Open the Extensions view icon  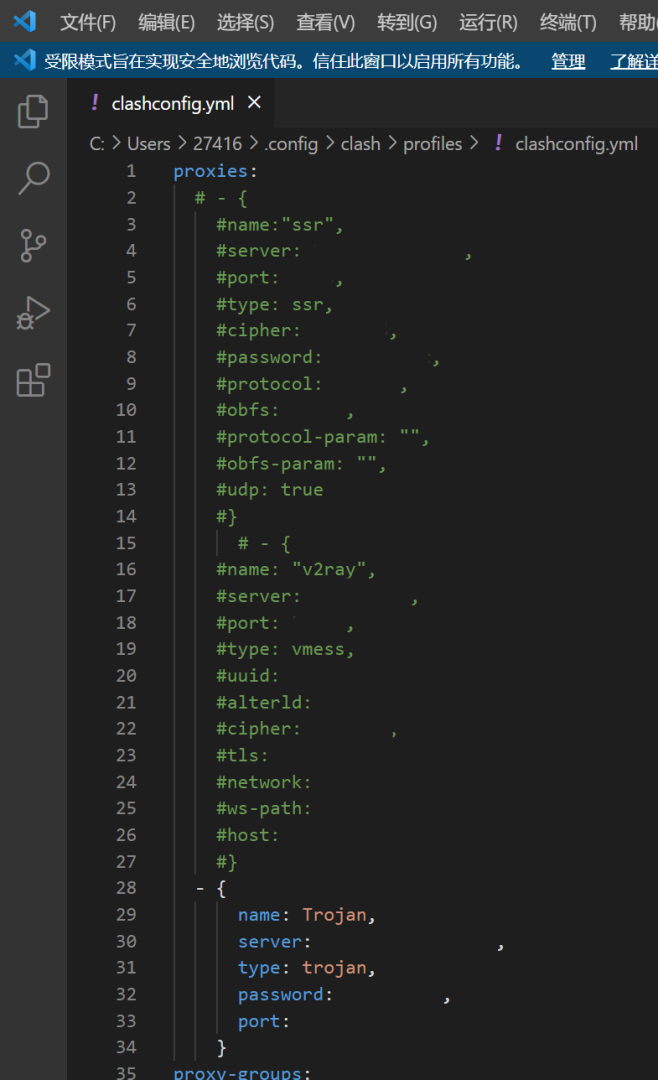coord(33,381)
